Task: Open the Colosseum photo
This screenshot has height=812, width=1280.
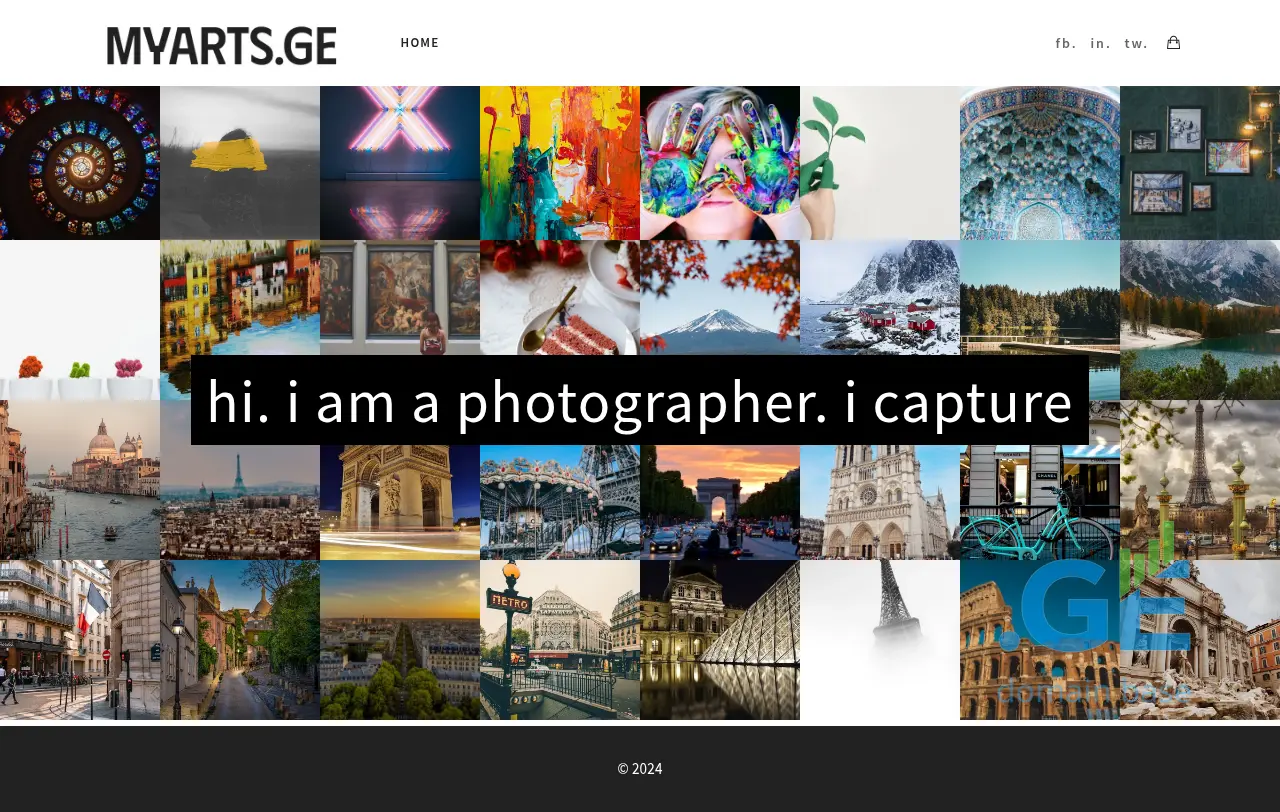Action: tap(1040, 640)
